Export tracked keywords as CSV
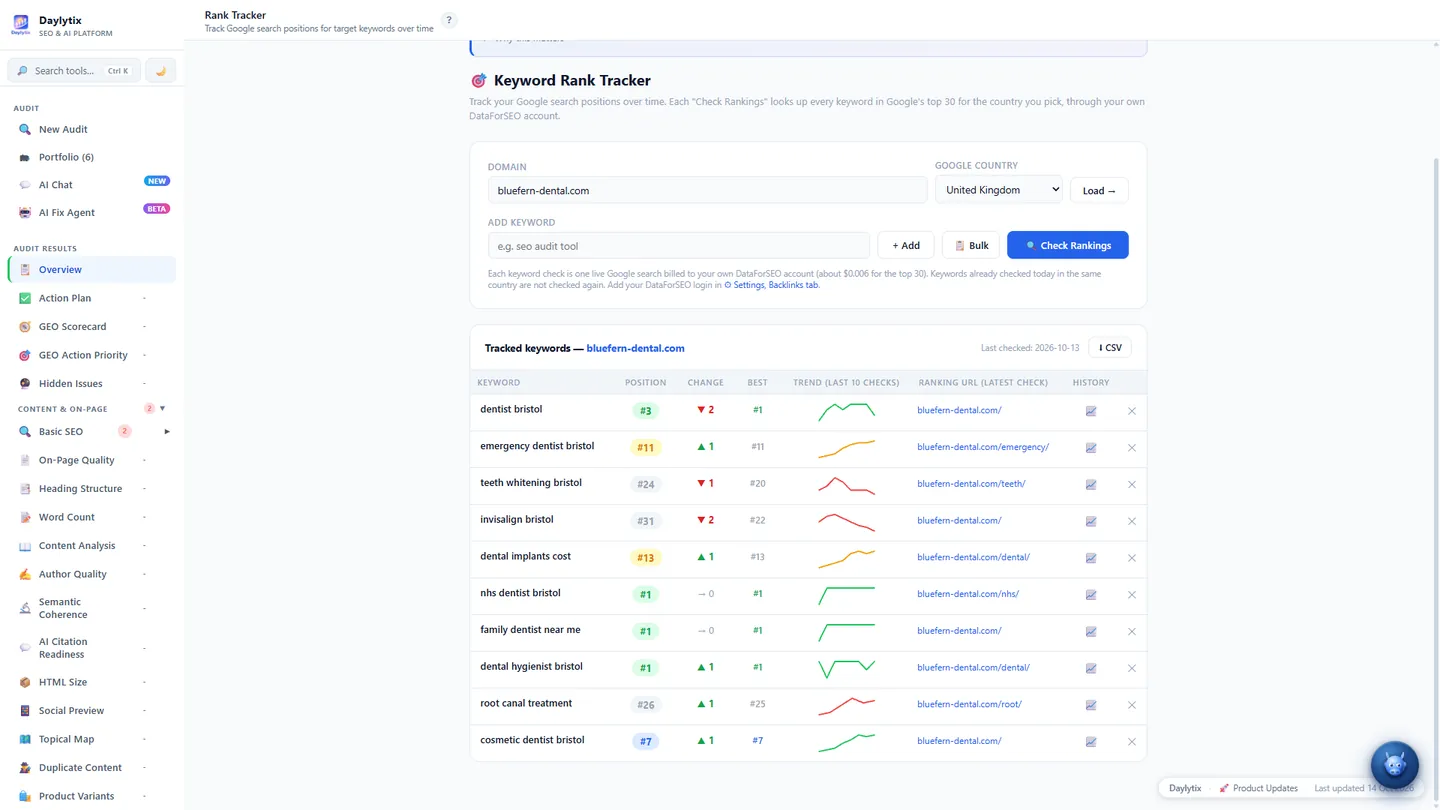 [1110, 348]
